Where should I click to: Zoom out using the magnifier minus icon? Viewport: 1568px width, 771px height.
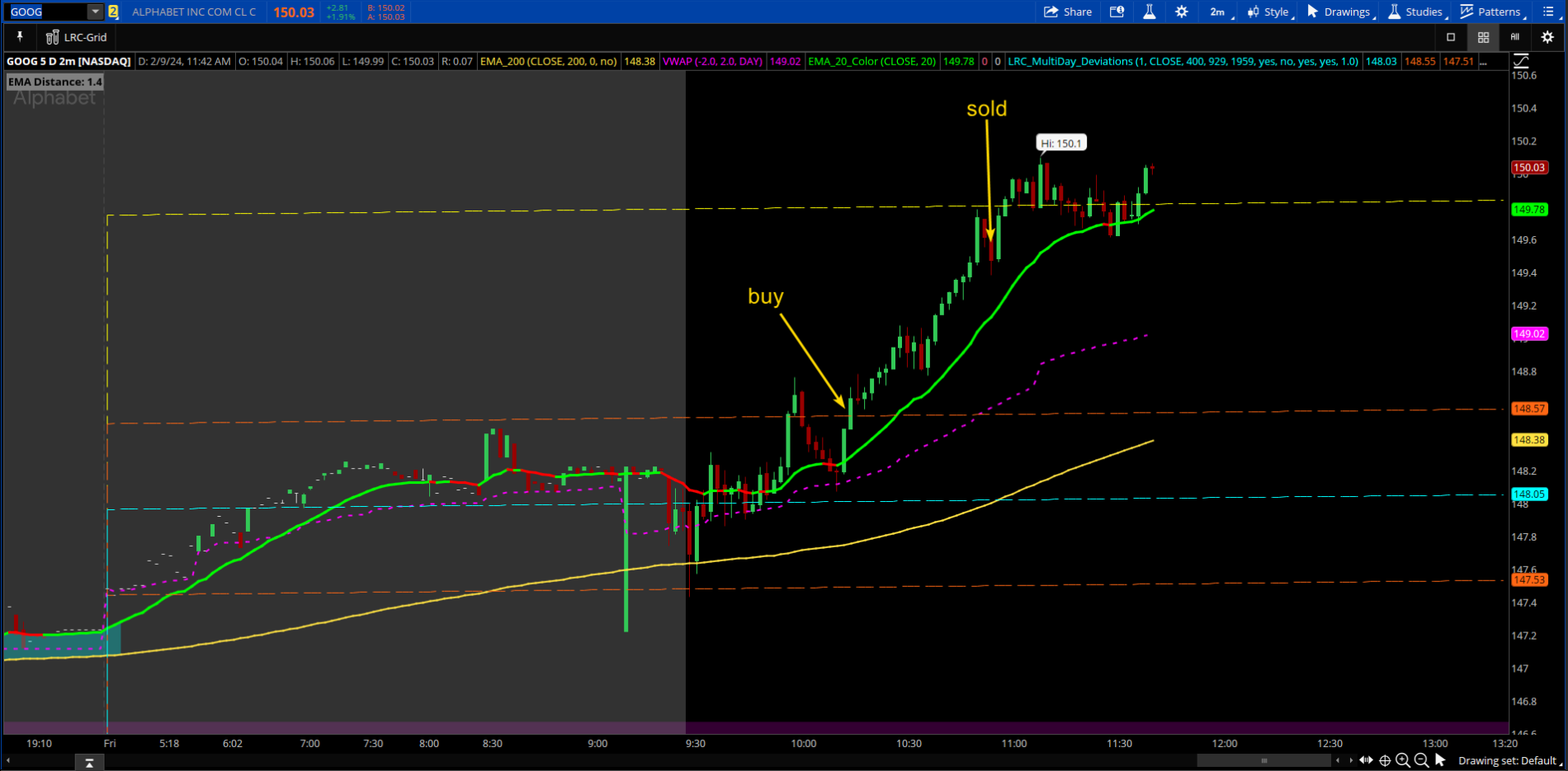pos(1421,760)
